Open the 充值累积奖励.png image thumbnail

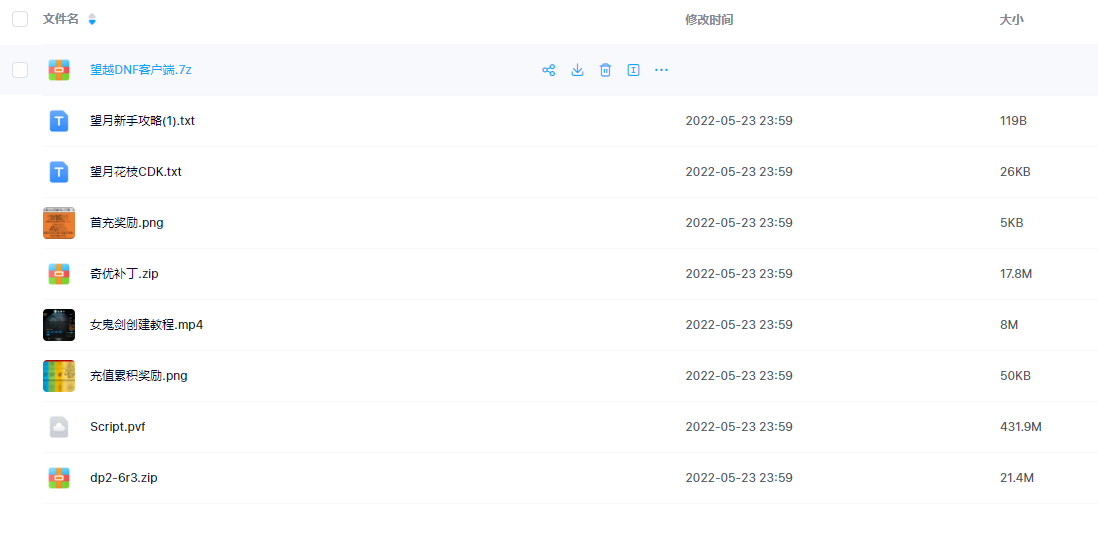[59, 376]
